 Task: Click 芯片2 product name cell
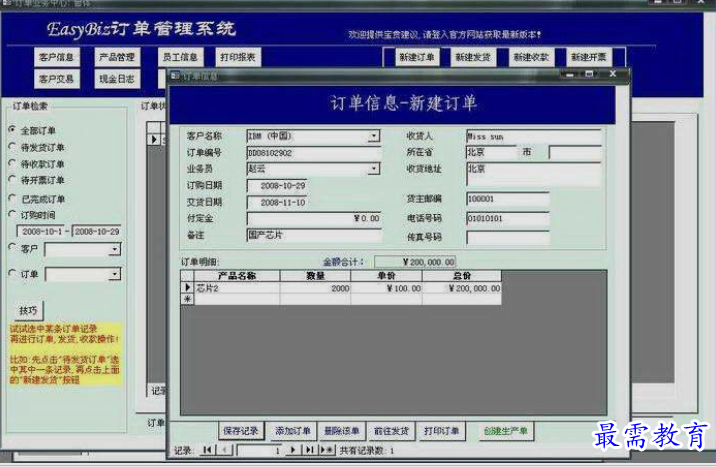click(237, 288)
